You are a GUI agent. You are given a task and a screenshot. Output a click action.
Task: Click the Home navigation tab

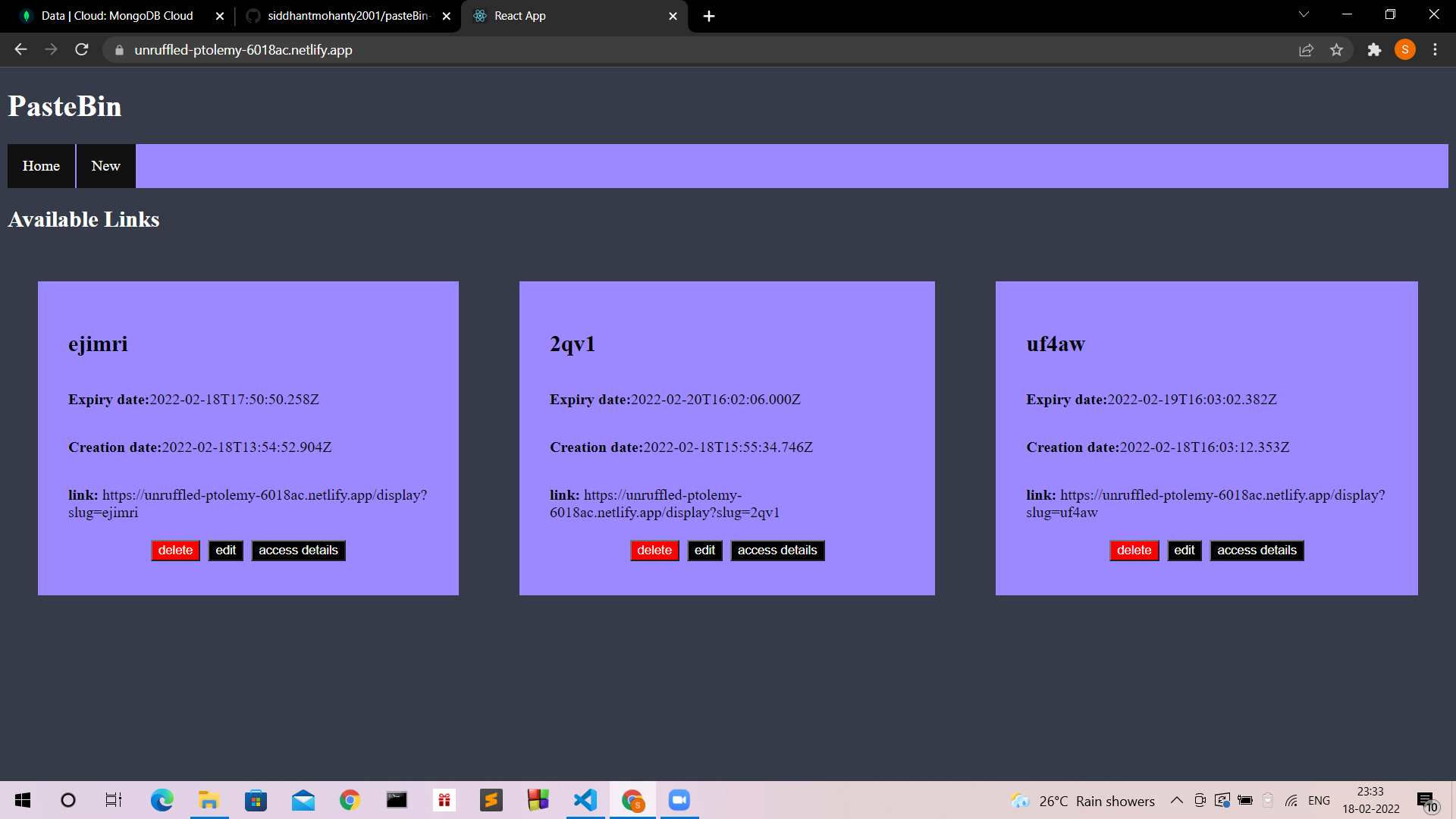[x=40, y=165]
